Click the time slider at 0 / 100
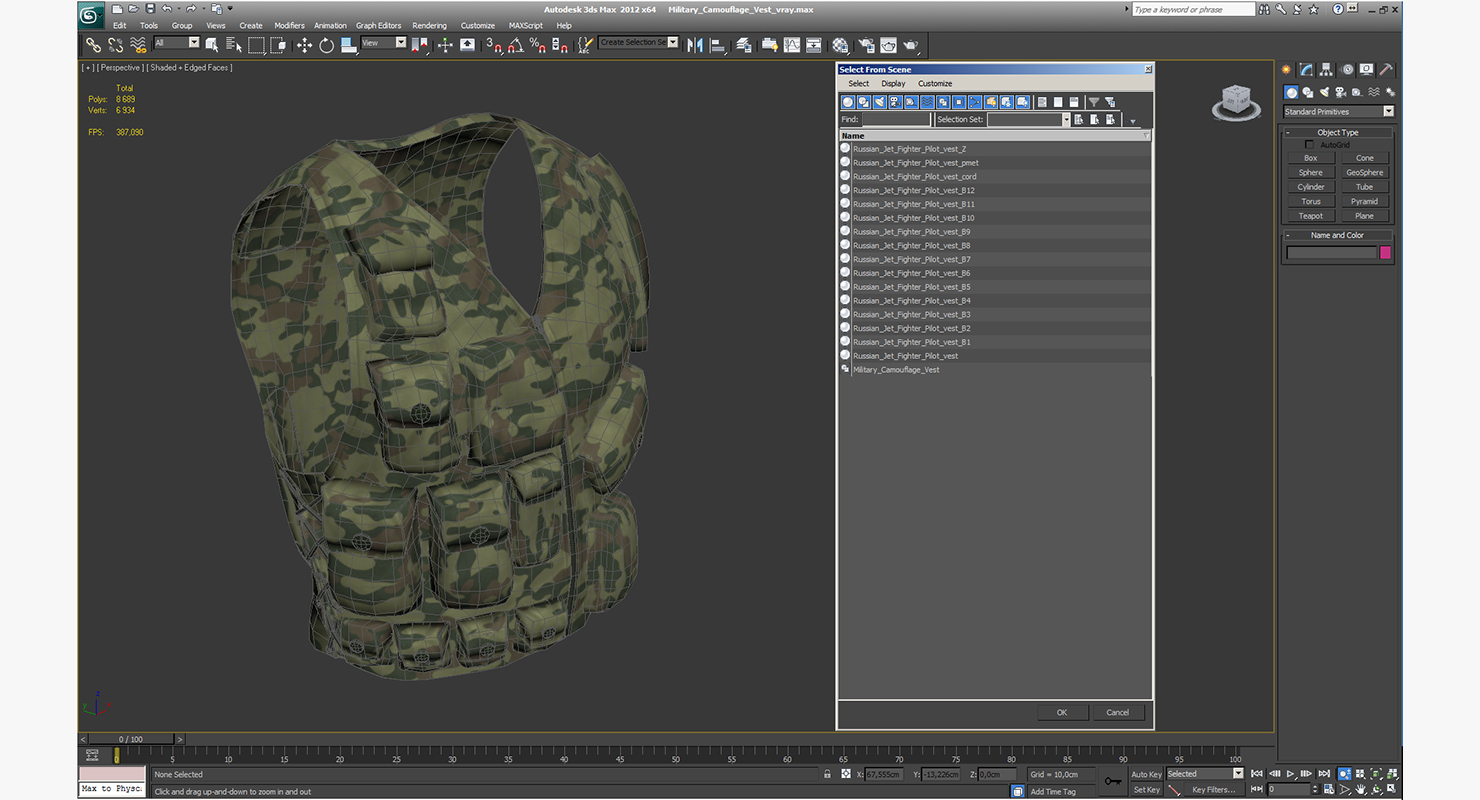The height and width of the screenshot is (800, 1480). (x=130, y=739)
